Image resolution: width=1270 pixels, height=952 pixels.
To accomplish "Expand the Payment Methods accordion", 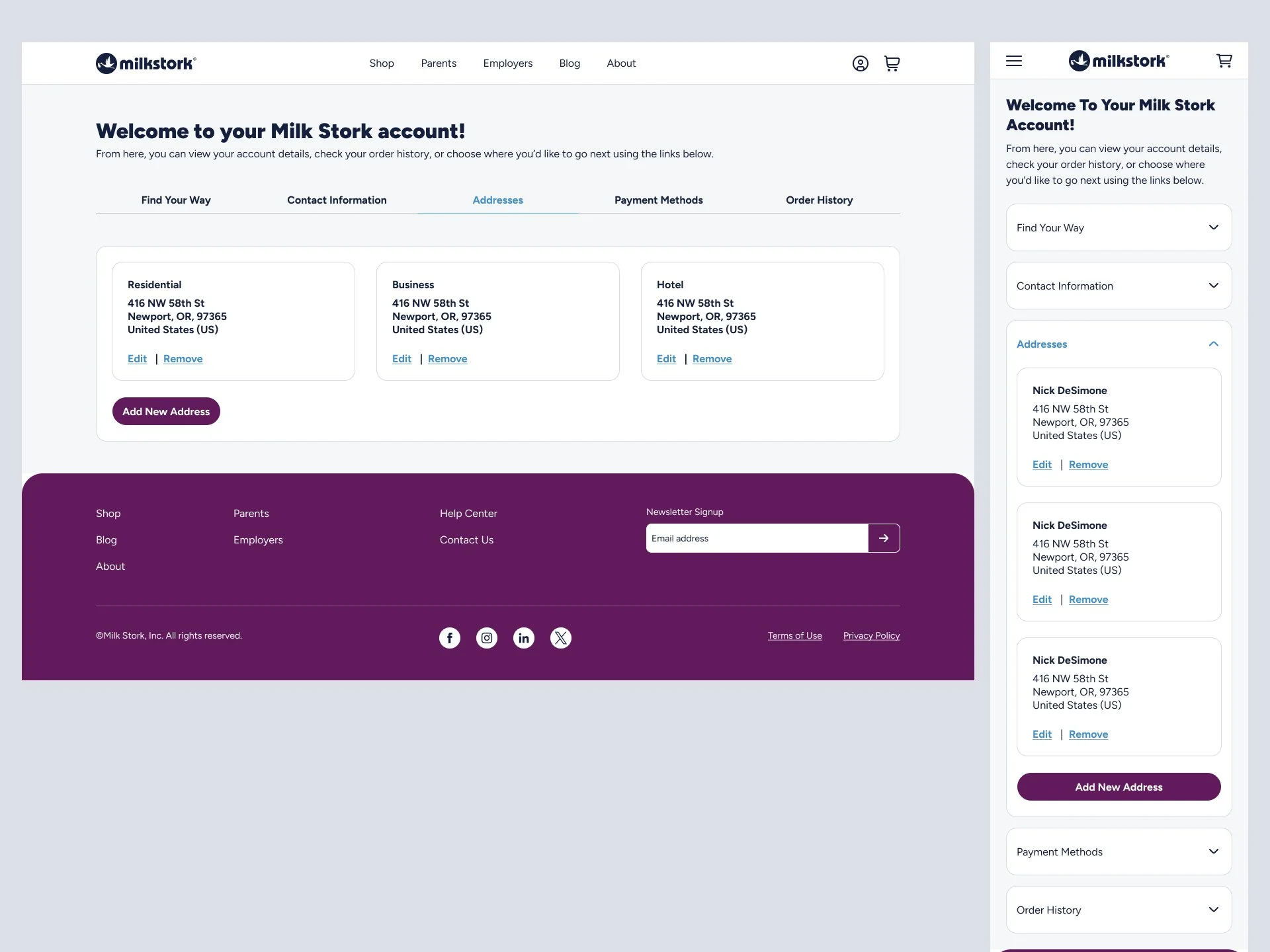I will pyautogui.click(x=1118, y=852).
